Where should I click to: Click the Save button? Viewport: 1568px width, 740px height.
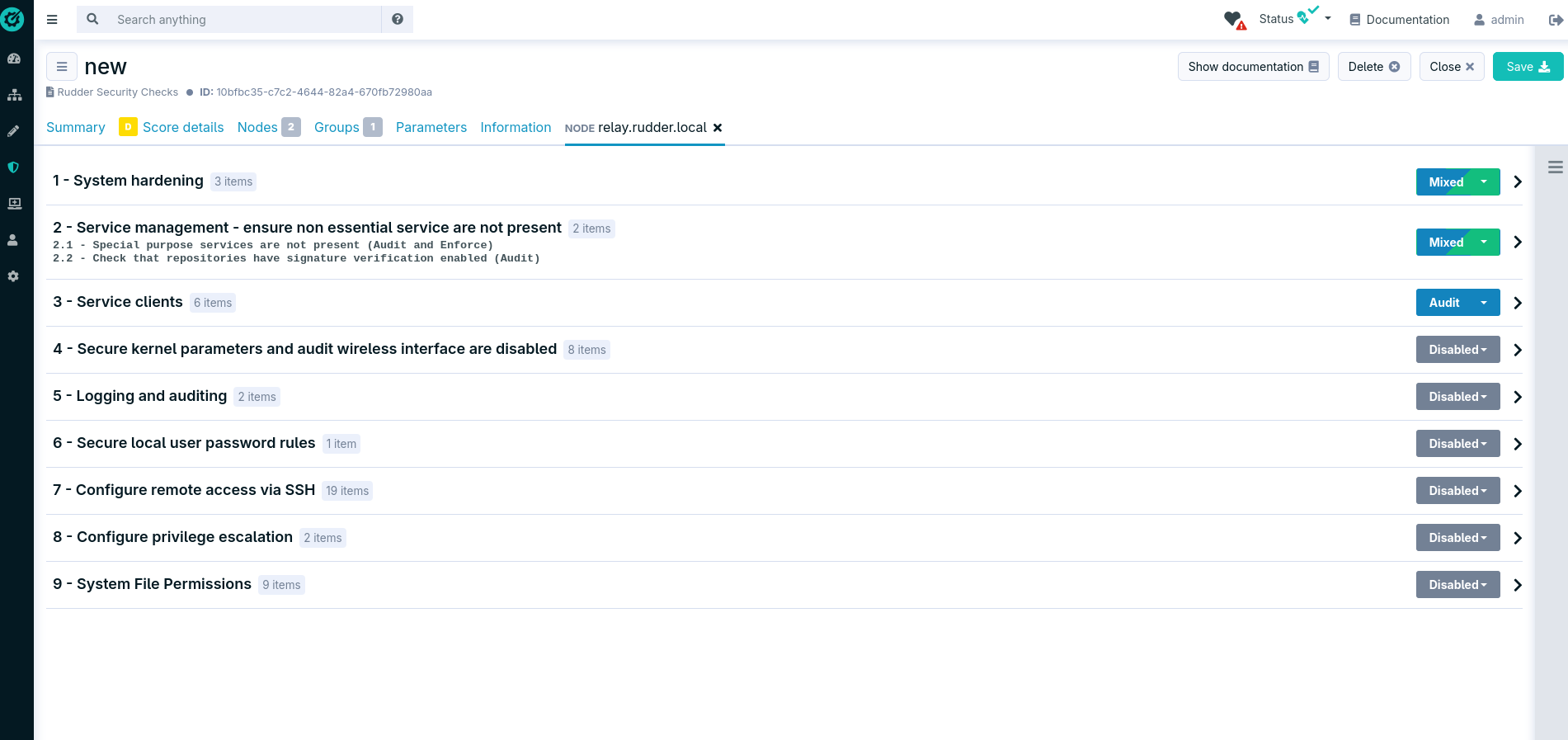(x=1527, y=67)
